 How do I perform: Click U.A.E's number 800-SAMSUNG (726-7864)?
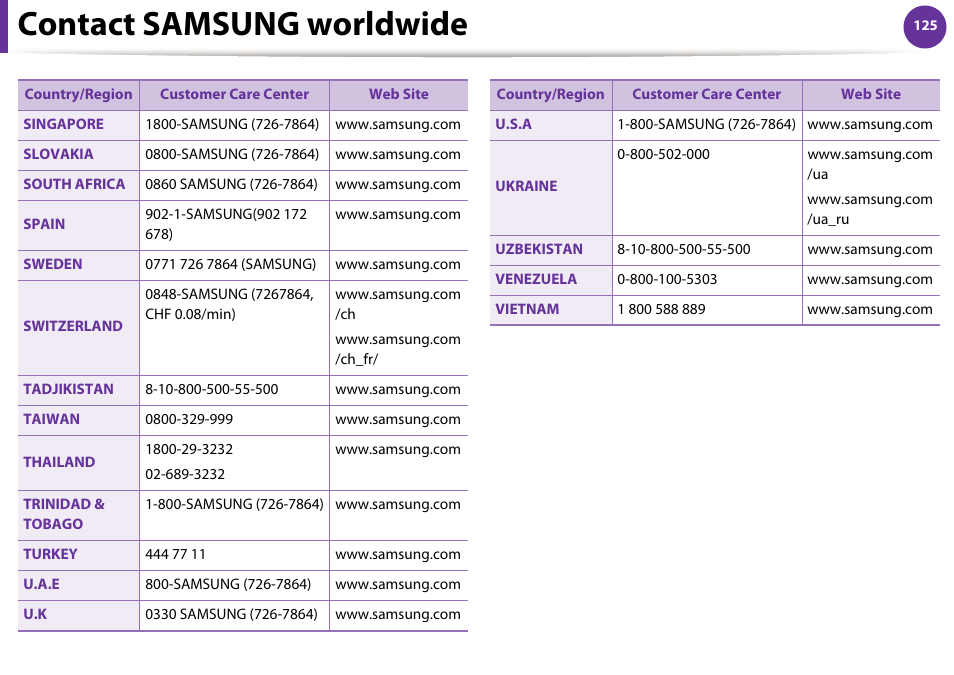tap(228, 584)
